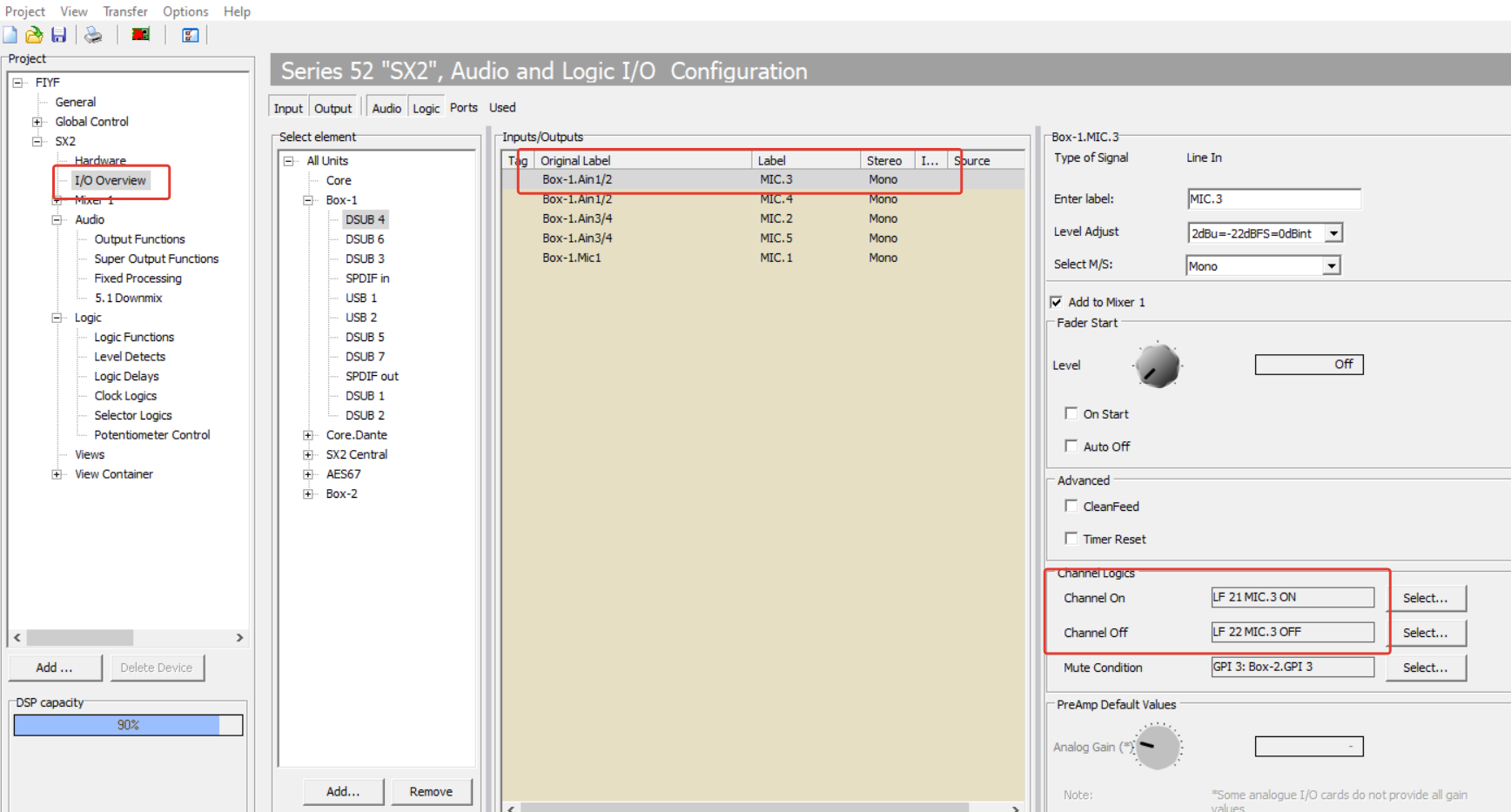Collapse the SX2 device node
The width and height of the screenshot is (1511, 812).
[x=37, y=141]
